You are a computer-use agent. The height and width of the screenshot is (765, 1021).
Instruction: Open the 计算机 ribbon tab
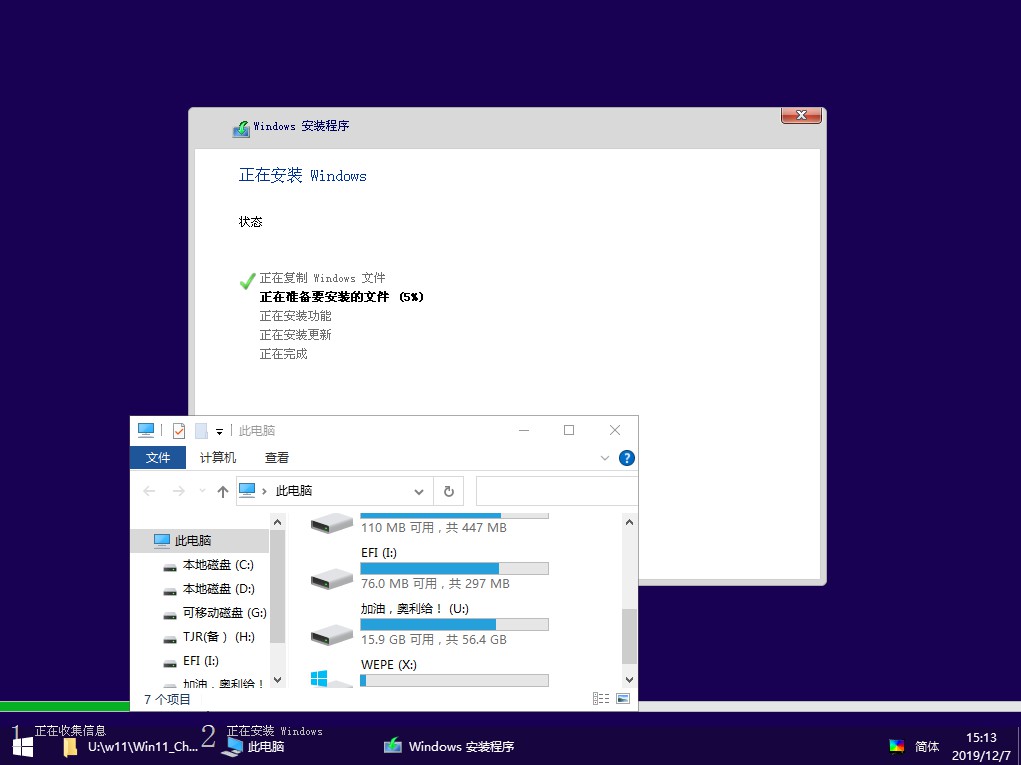pyautogui.click(x=217, y=458)
